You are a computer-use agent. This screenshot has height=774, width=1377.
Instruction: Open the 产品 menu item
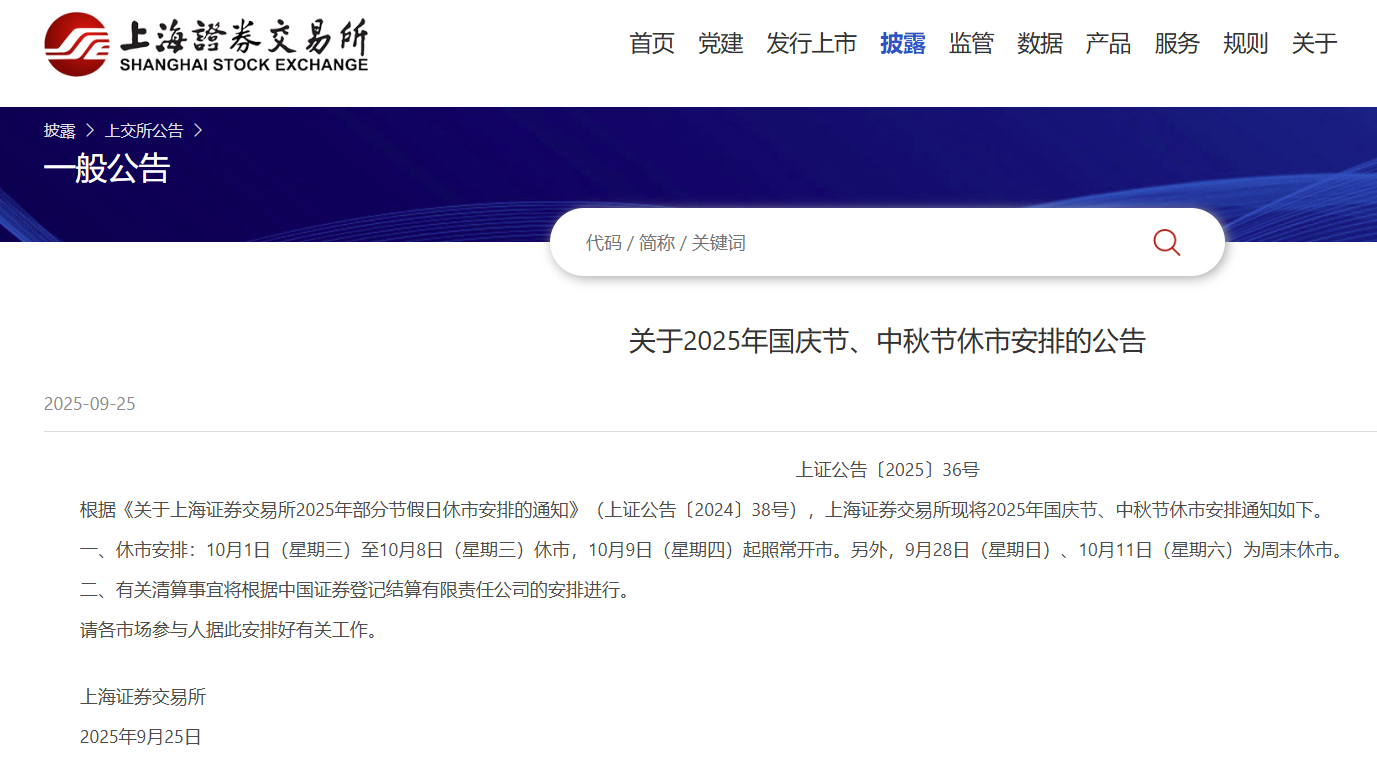(x=1108, y=44)
